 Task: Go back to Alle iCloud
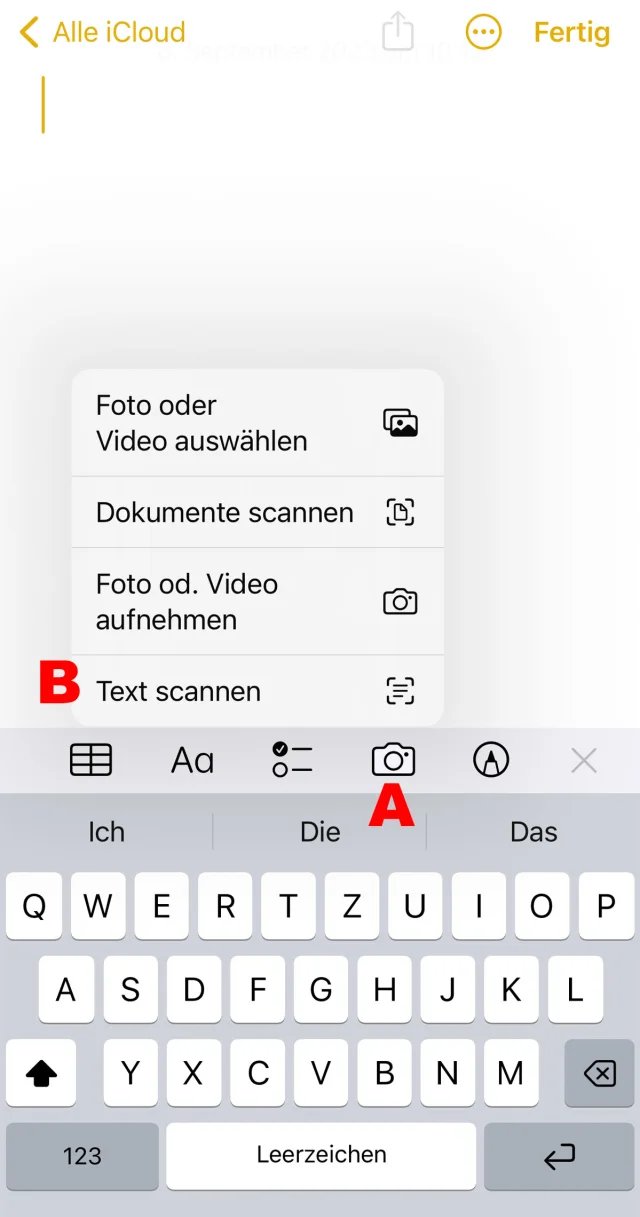102,32
